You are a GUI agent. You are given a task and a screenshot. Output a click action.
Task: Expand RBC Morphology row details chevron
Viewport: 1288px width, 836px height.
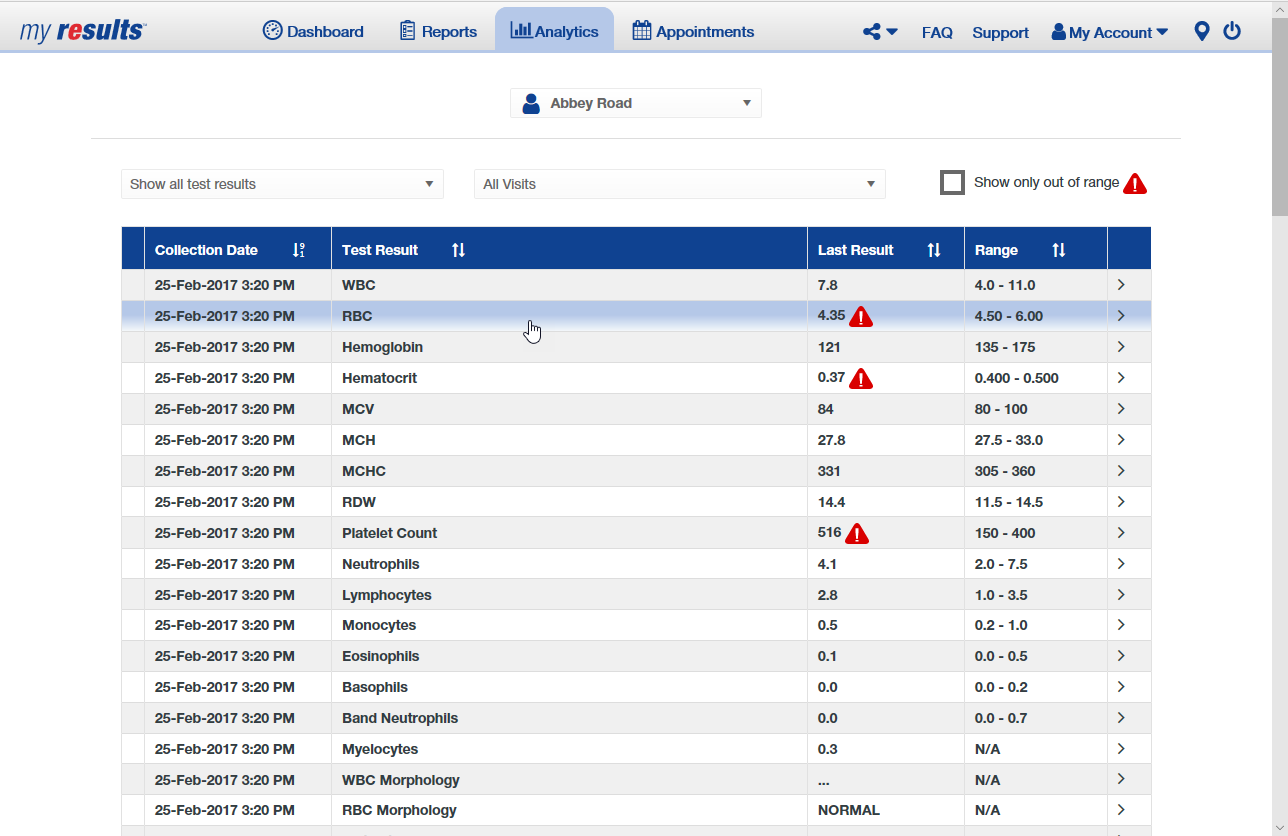pos(1121,810)
